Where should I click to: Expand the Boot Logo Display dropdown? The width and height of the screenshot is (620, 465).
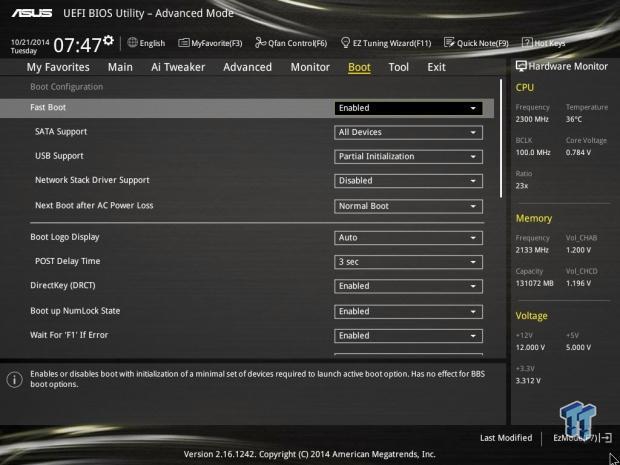point(408,238)
